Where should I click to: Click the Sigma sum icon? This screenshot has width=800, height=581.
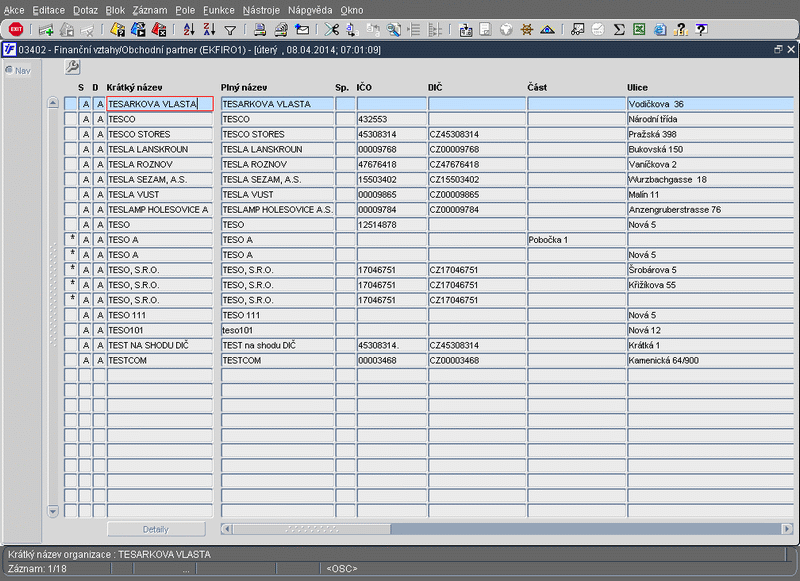pos(619,30)
